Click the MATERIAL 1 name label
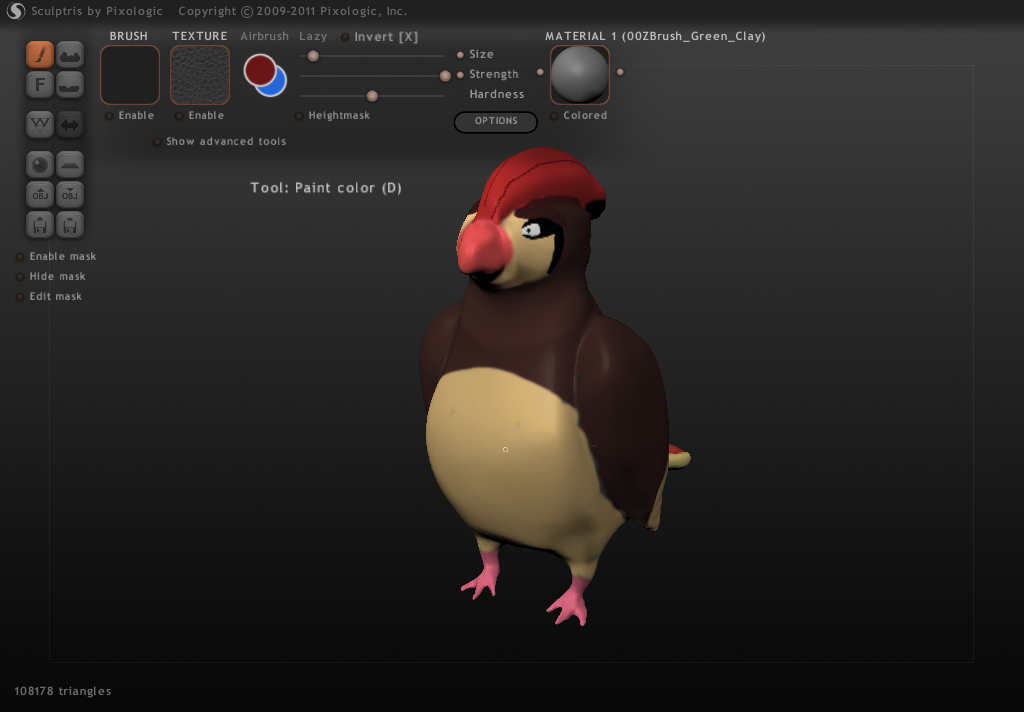Screen dimensions: 1024x712 [x=655, y=37]
